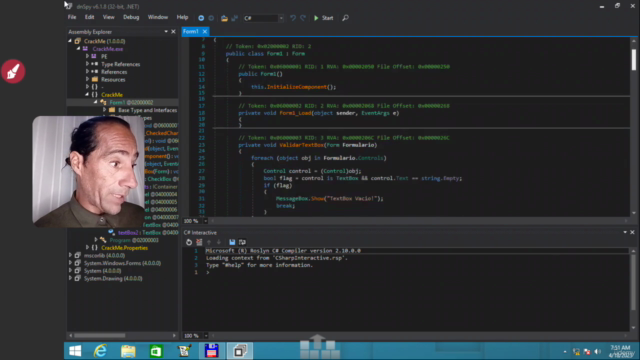
Task: Expand the CrackMe.Properties namespace node
Action: pos(87,247)
